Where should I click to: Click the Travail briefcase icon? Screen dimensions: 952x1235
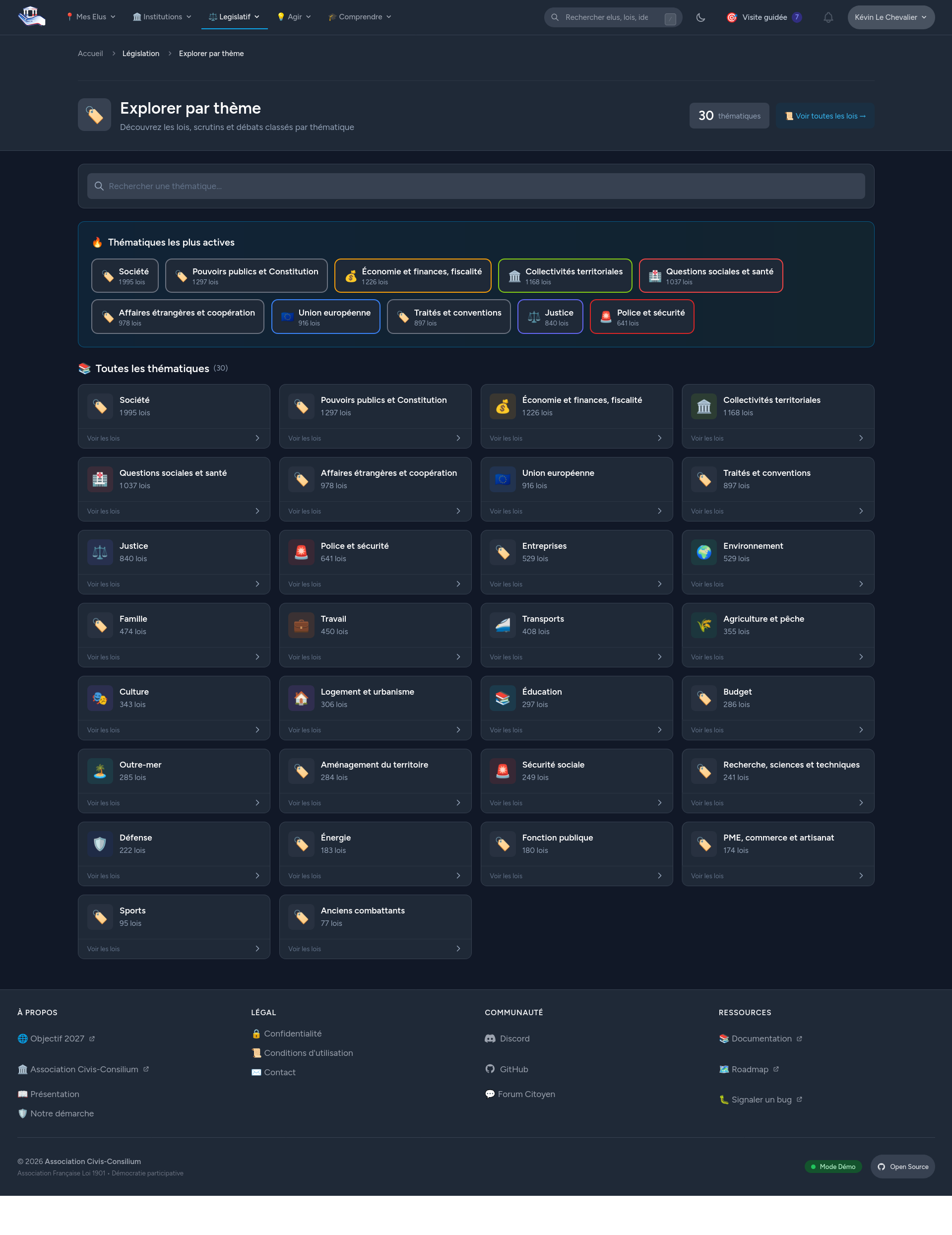point(301,625)
